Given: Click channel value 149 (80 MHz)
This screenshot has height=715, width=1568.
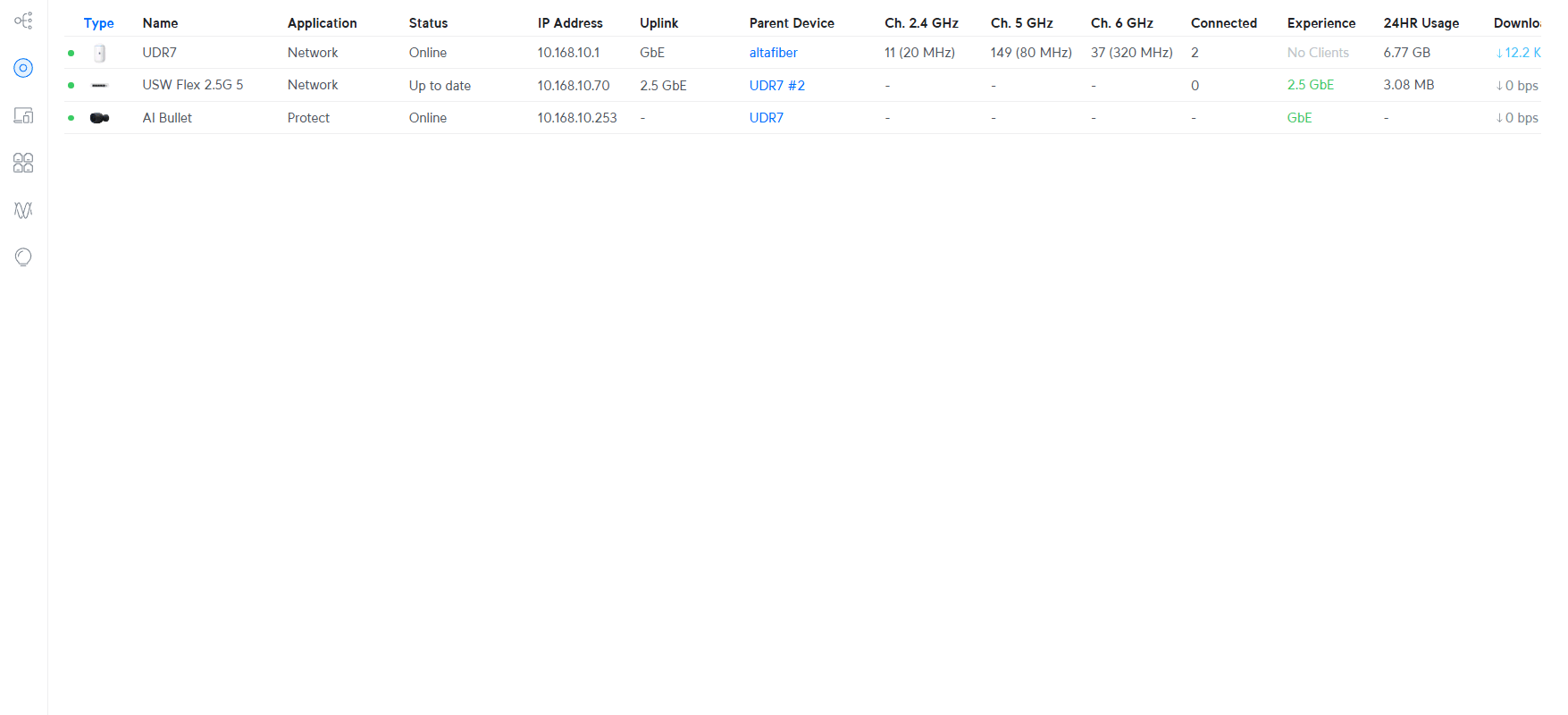Looking at the screenshot, I should (1031, 53).
